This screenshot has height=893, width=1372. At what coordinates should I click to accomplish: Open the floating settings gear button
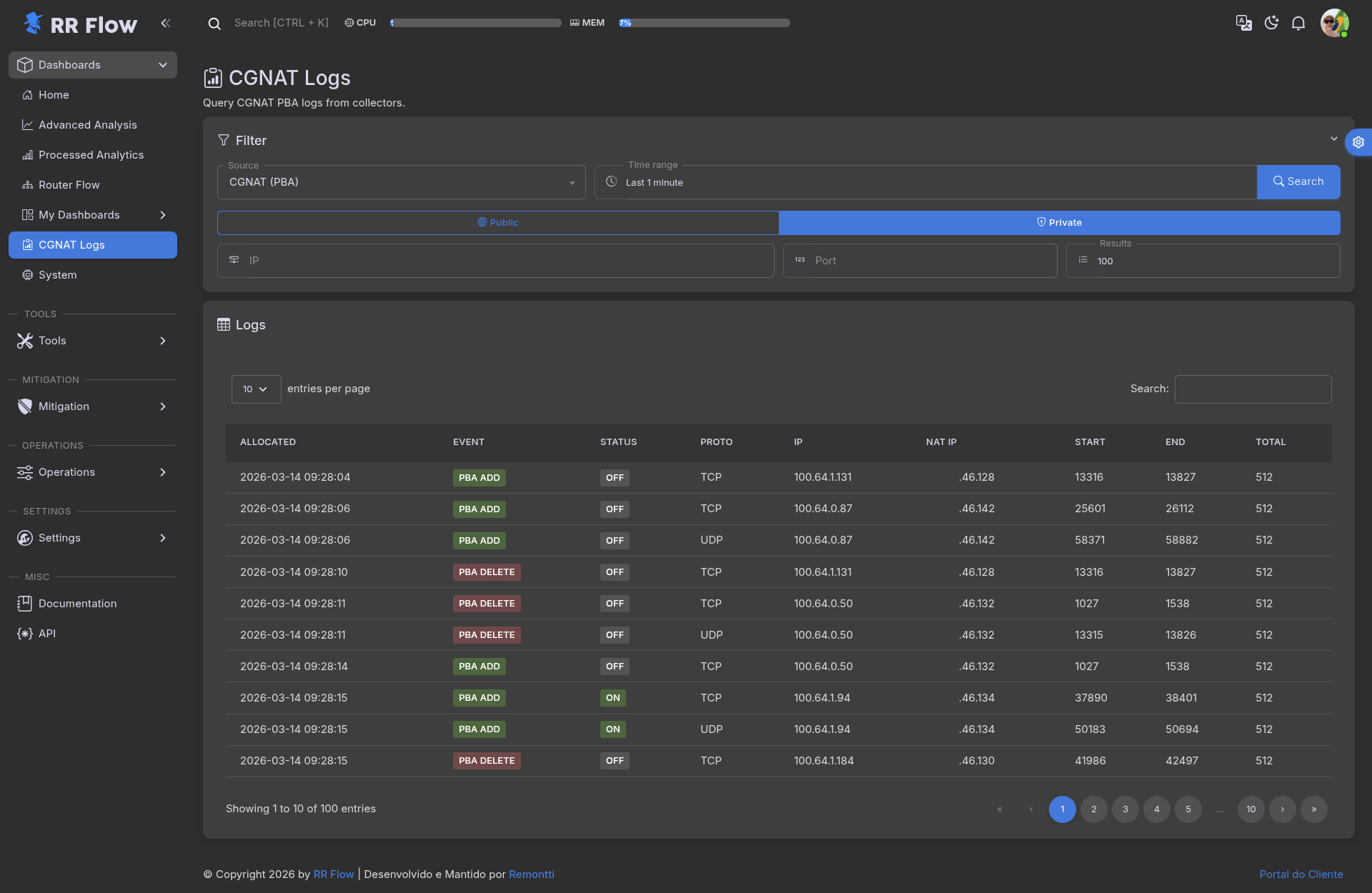[x=1358, y=142]
